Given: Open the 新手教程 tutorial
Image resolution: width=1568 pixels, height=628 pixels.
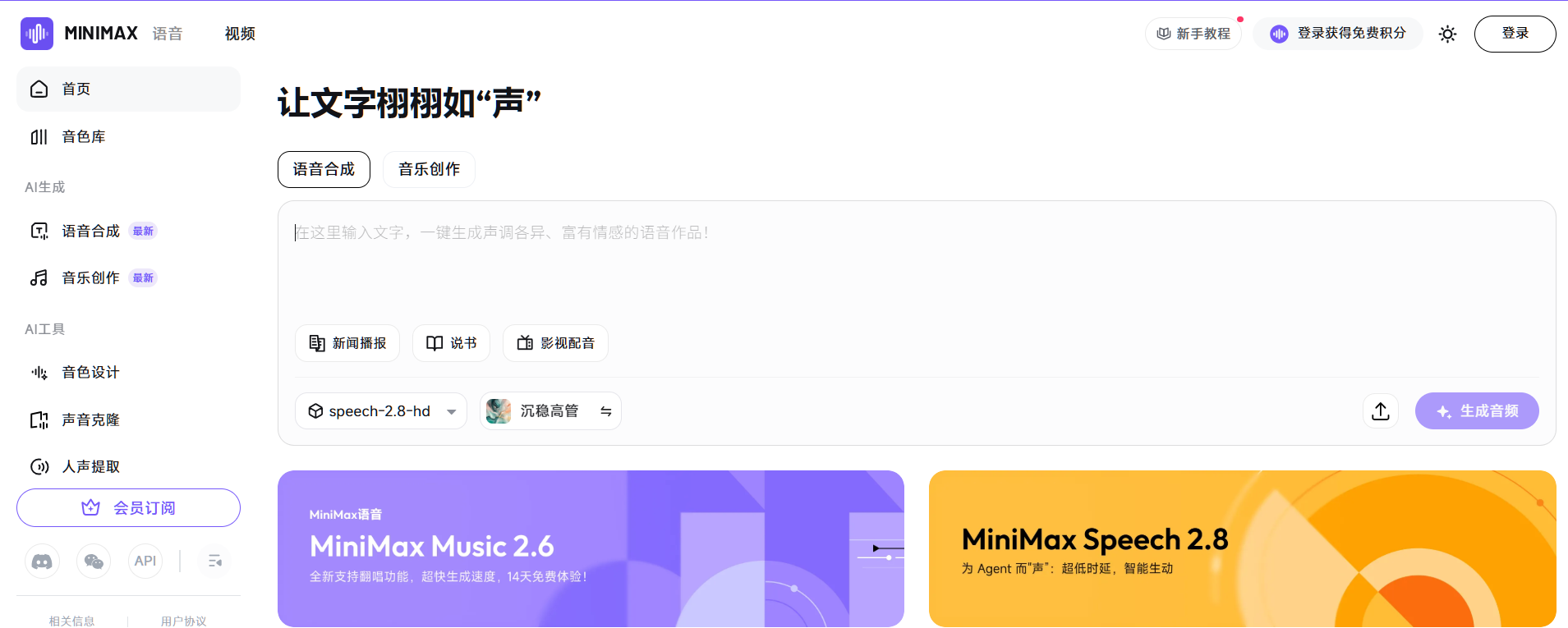Looking at the screenshot, I should 1193,34.
